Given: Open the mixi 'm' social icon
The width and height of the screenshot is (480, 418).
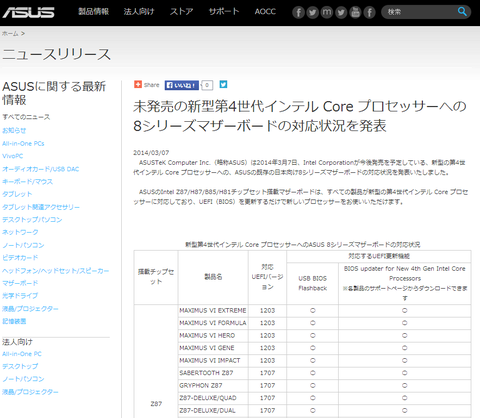Looking at the screenshot, I should click(327, 13).
